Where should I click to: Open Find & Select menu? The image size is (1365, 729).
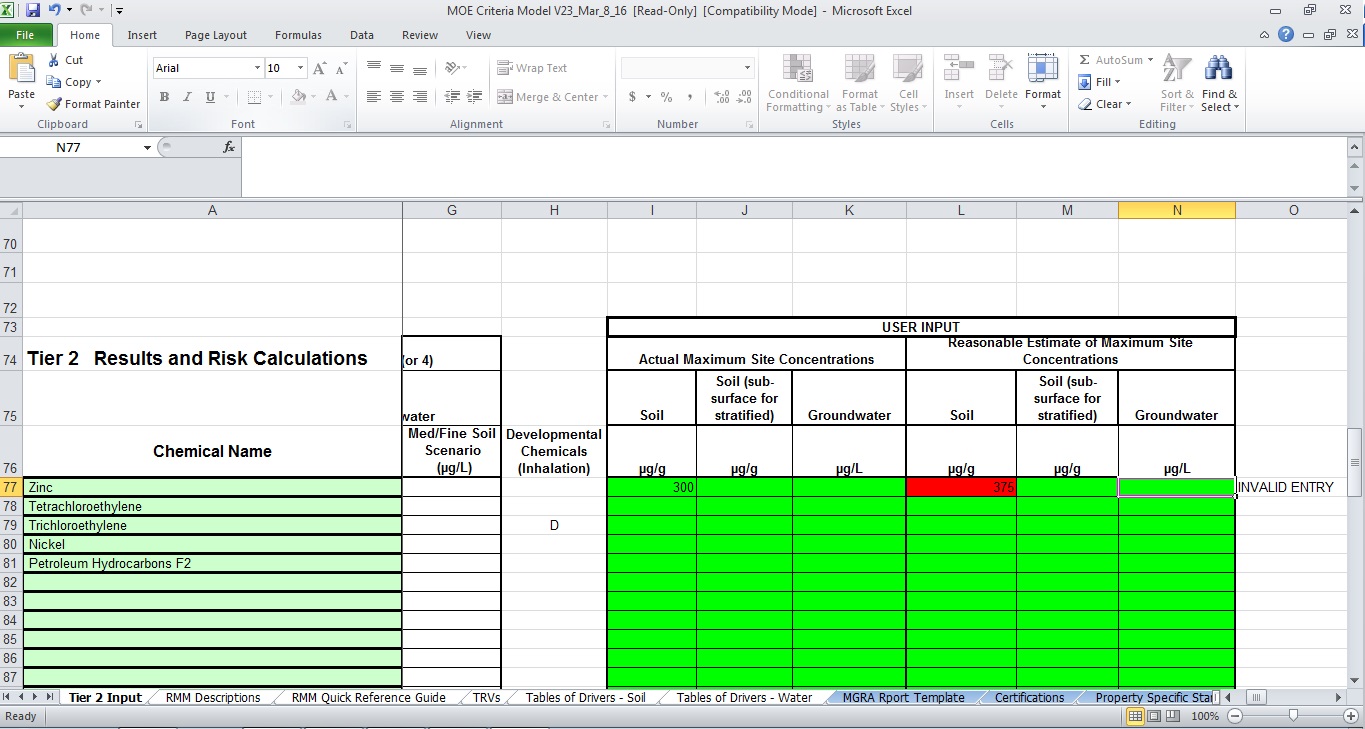pyautogui.click(x=1219, y=84)
